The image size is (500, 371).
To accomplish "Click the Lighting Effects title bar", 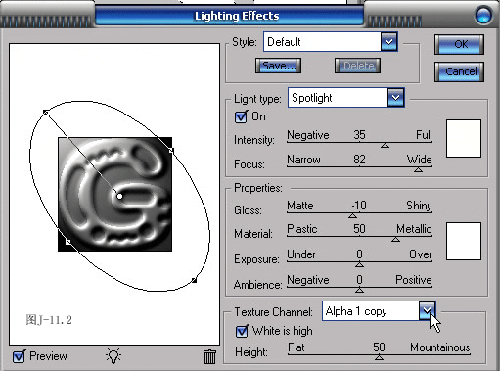I will click(229, 16).
